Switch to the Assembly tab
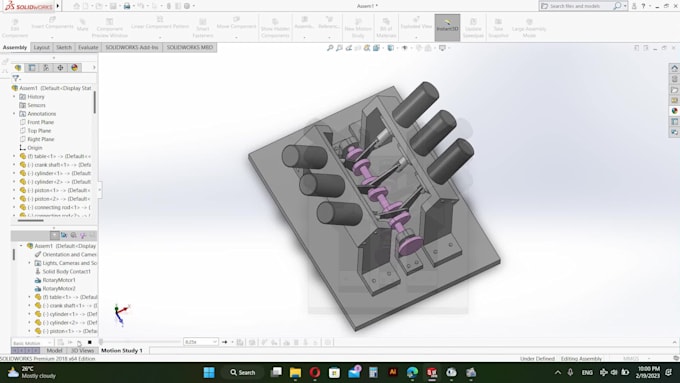 [x=15, y=47]
